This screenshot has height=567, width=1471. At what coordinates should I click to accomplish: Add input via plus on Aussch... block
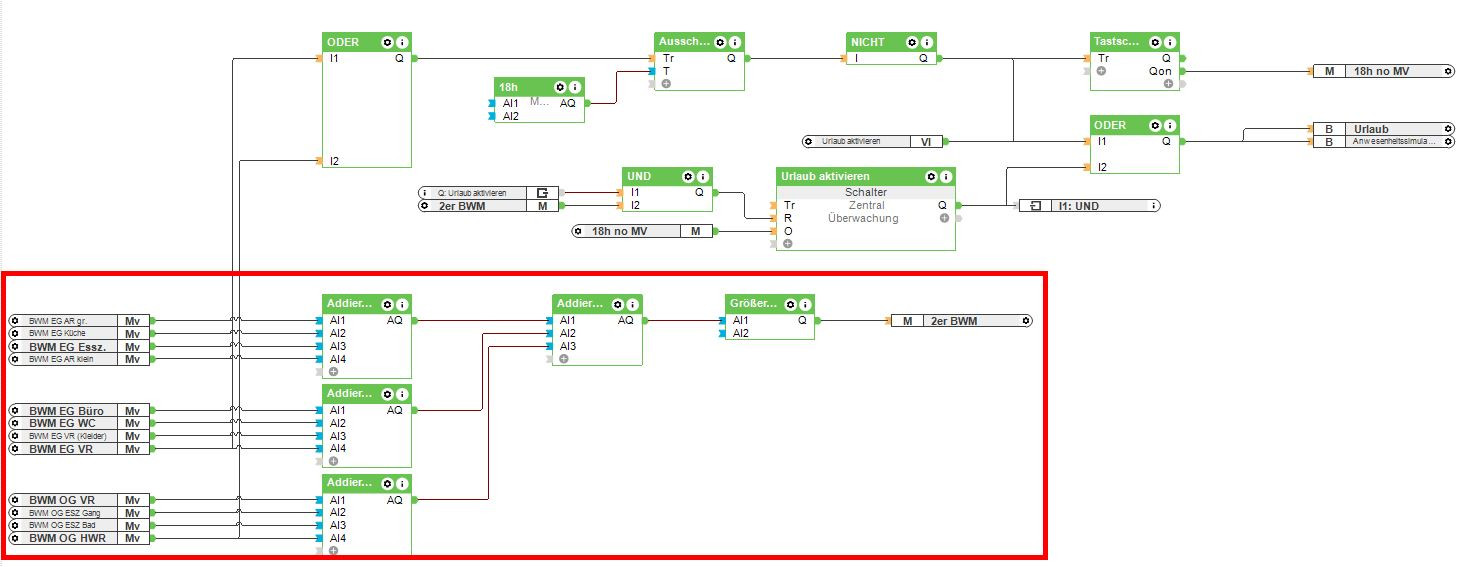tap(666, 84)
